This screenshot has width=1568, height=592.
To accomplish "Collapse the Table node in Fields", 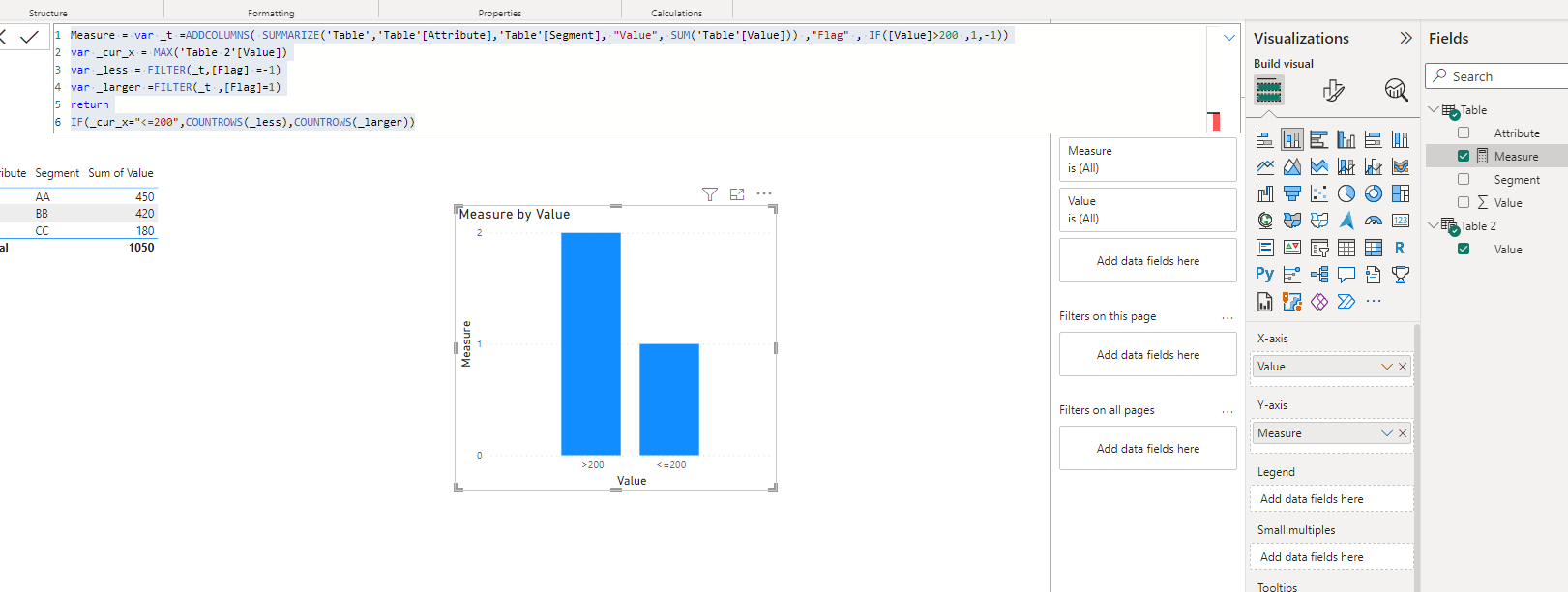I will click(x=1434, y=109).
